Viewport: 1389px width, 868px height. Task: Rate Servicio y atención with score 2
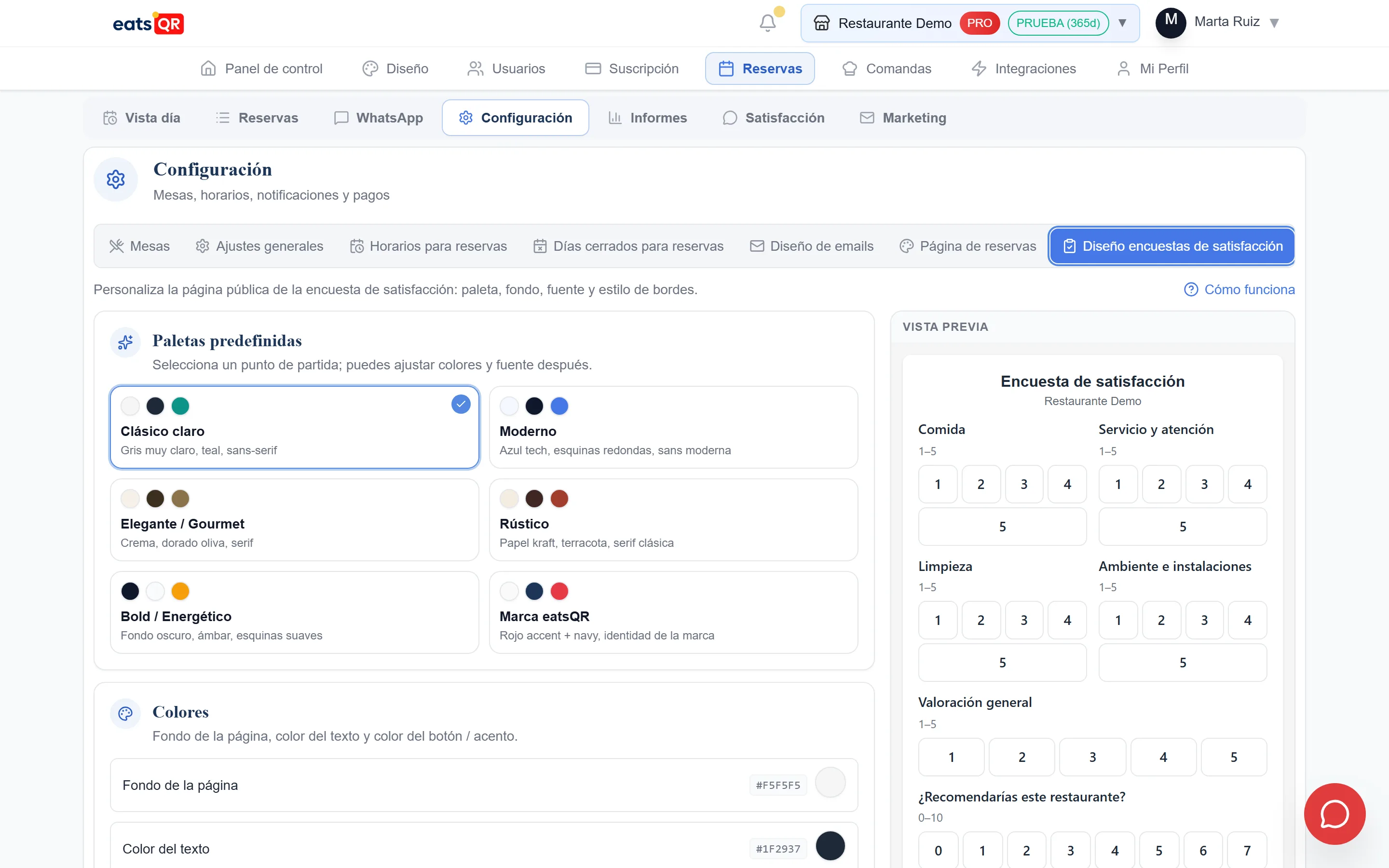1161,484
